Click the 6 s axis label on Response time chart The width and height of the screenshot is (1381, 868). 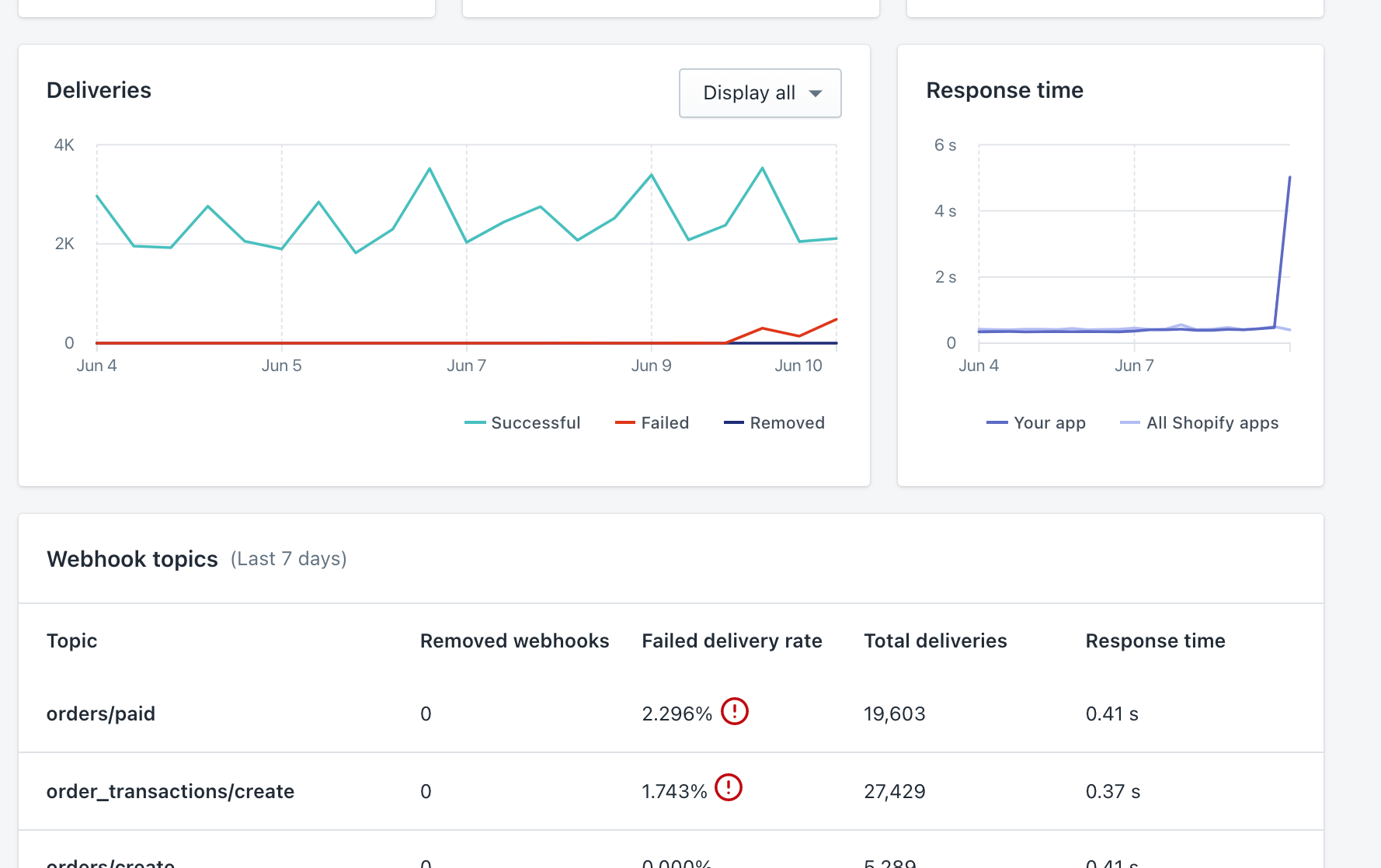click(945, 145)
